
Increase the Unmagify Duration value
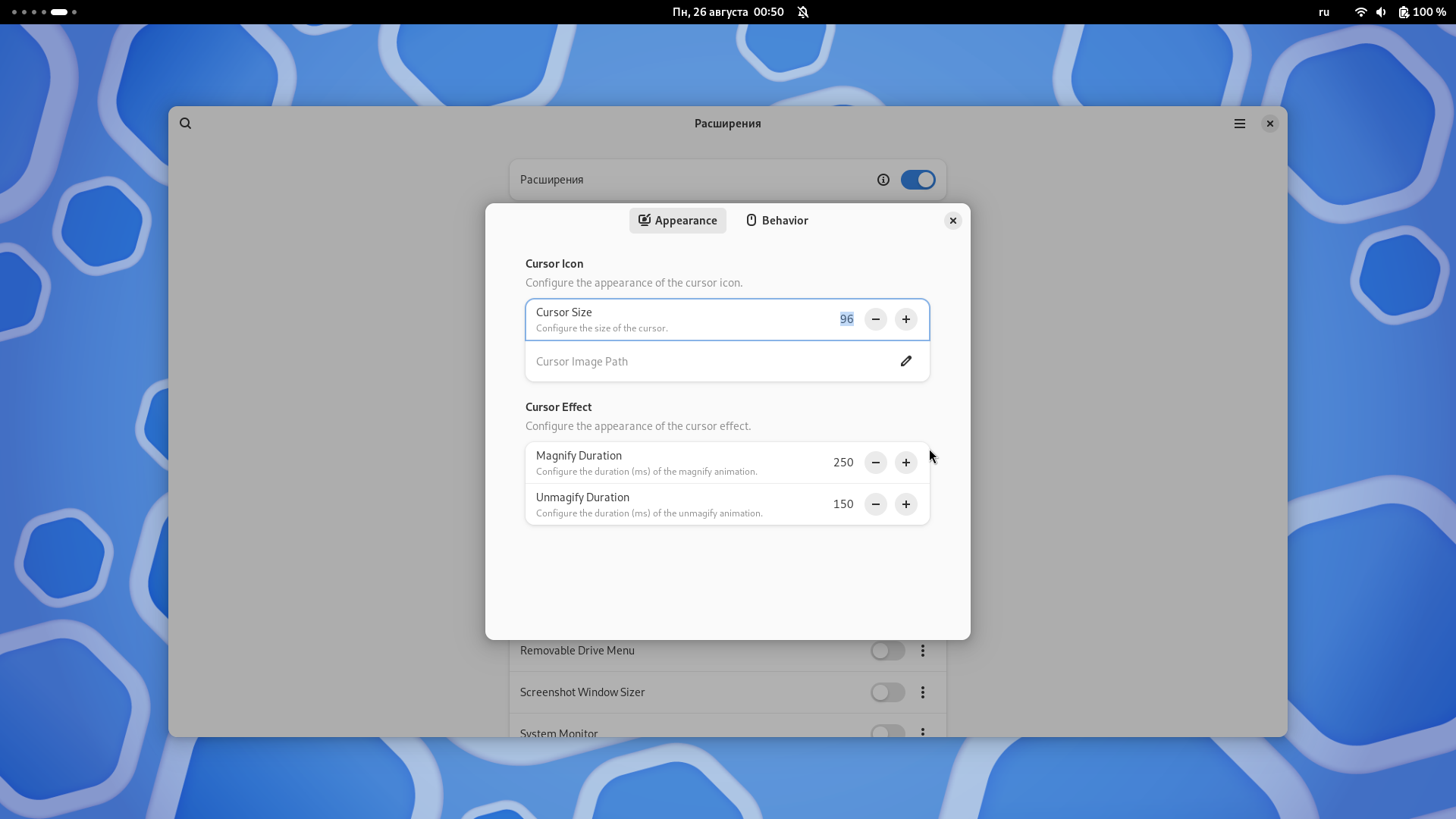pyautogui.click(x=906, y=504)
